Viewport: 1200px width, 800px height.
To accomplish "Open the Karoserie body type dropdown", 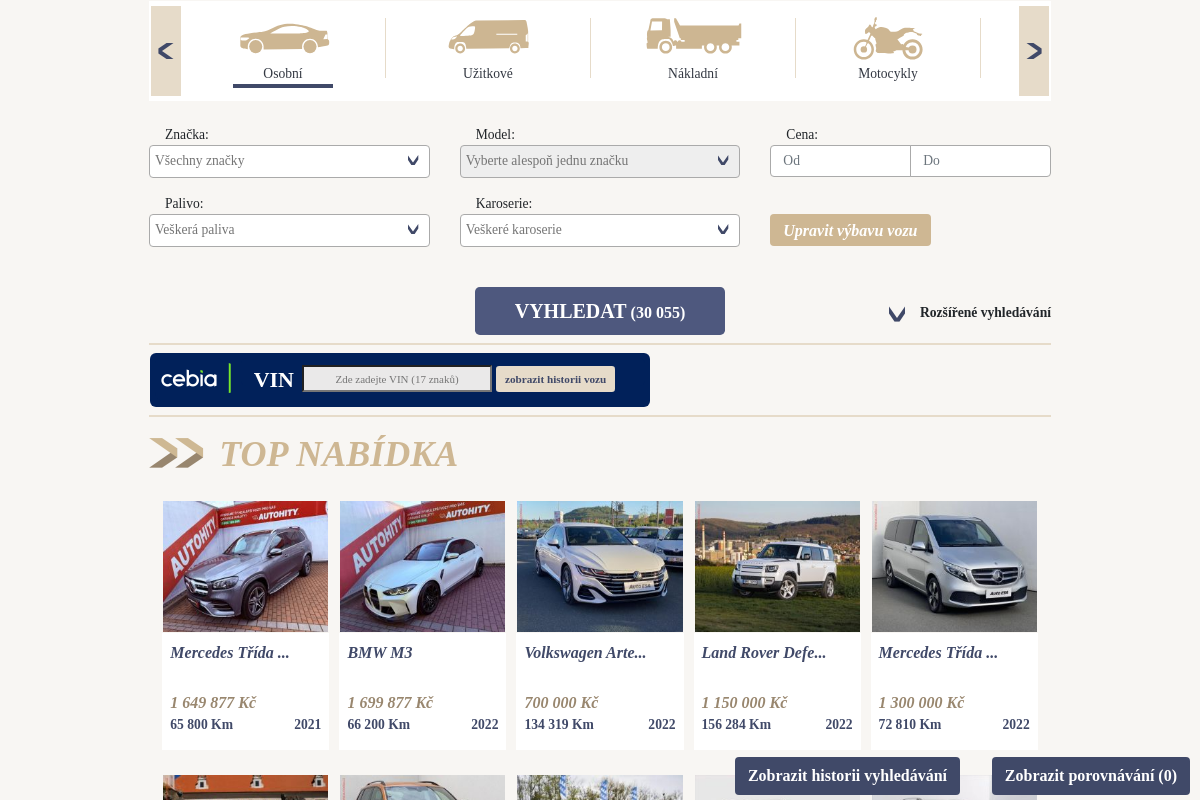I will (600, 230).
